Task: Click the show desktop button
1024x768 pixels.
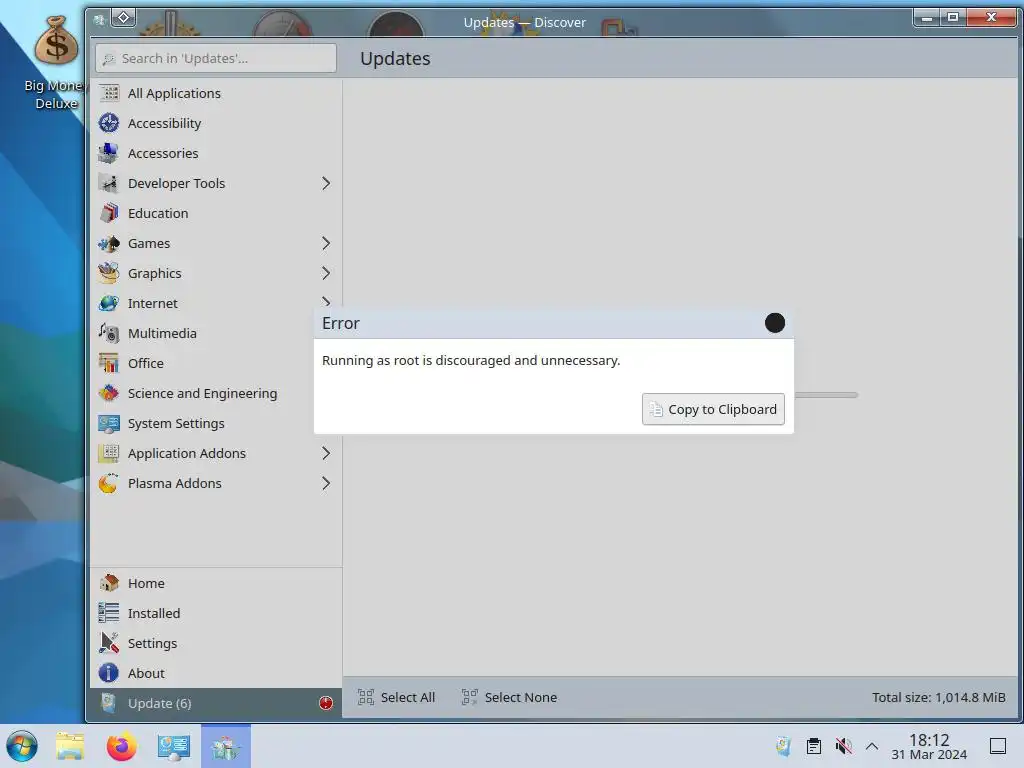Action: pyautogui.click(x=998, y=746)
